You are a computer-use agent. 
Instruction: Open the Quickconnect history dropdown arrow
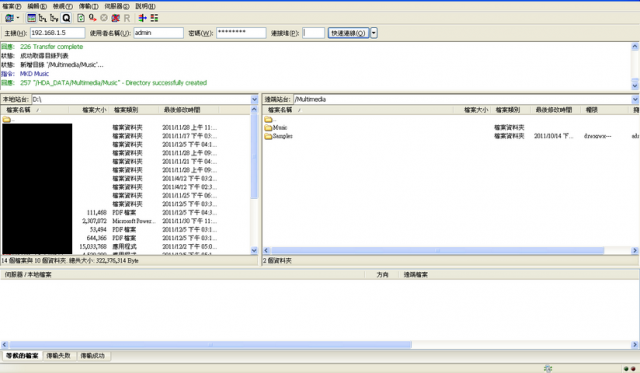point(374,33)
